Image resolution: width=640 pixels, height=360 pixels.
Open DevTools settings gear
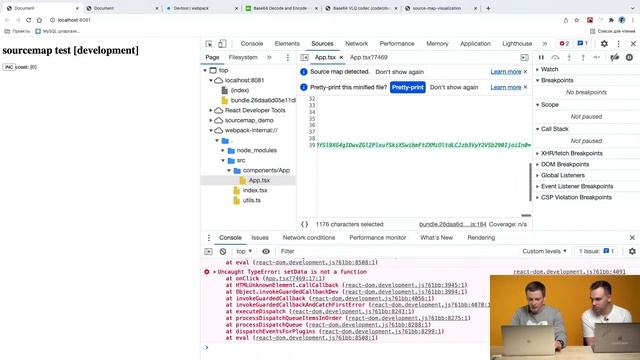point(604,44)
